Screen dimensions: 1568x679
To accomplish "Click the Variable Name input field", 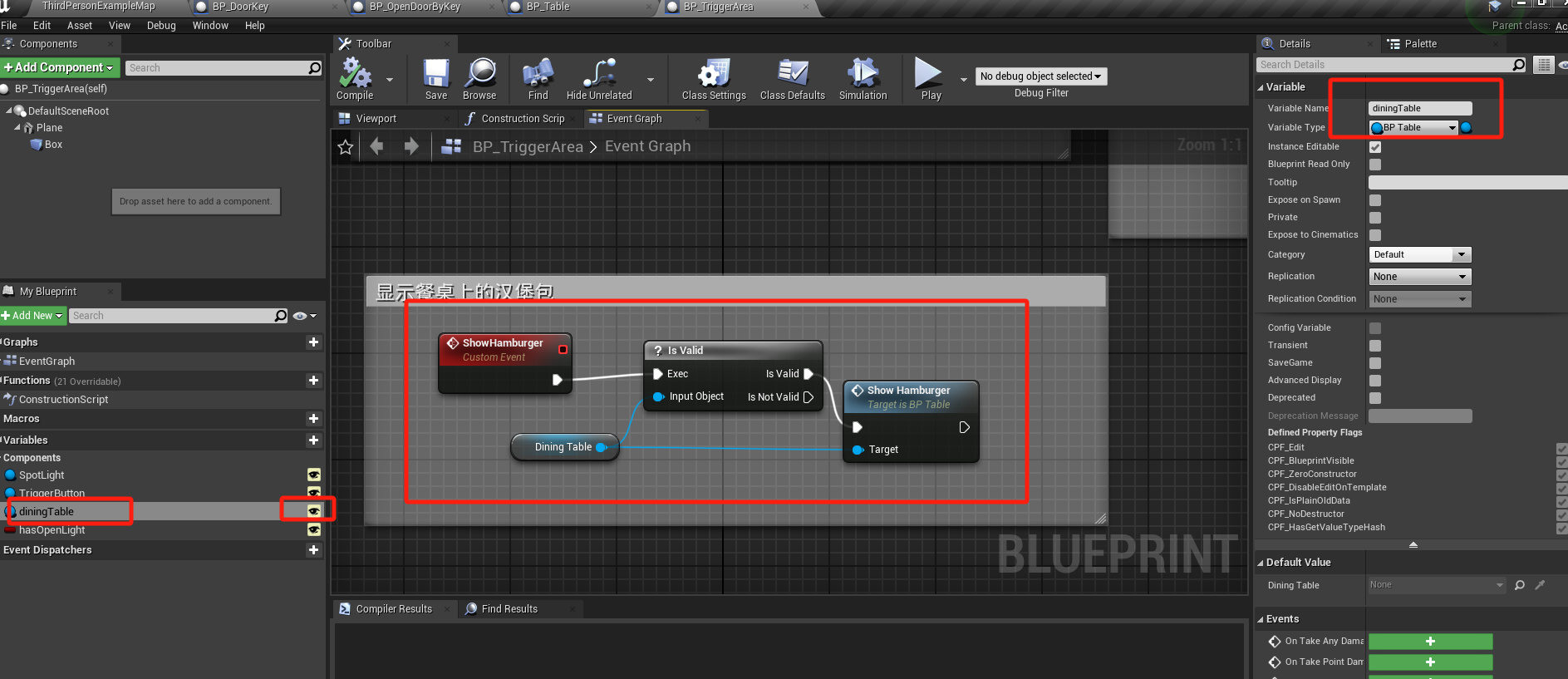I will [x=1419, y=109].
